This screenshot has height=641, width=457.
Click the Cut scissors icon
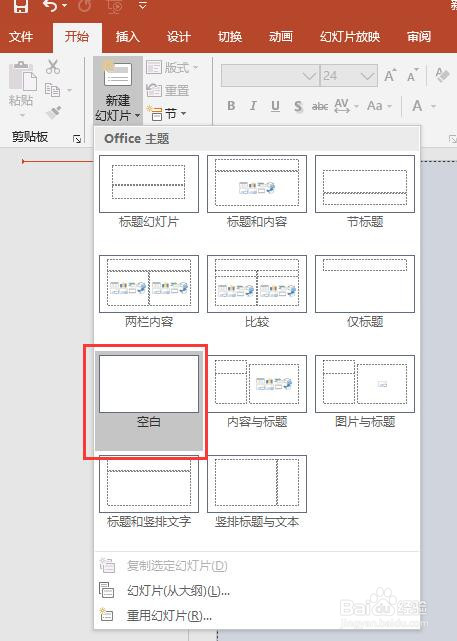point(53,67)
